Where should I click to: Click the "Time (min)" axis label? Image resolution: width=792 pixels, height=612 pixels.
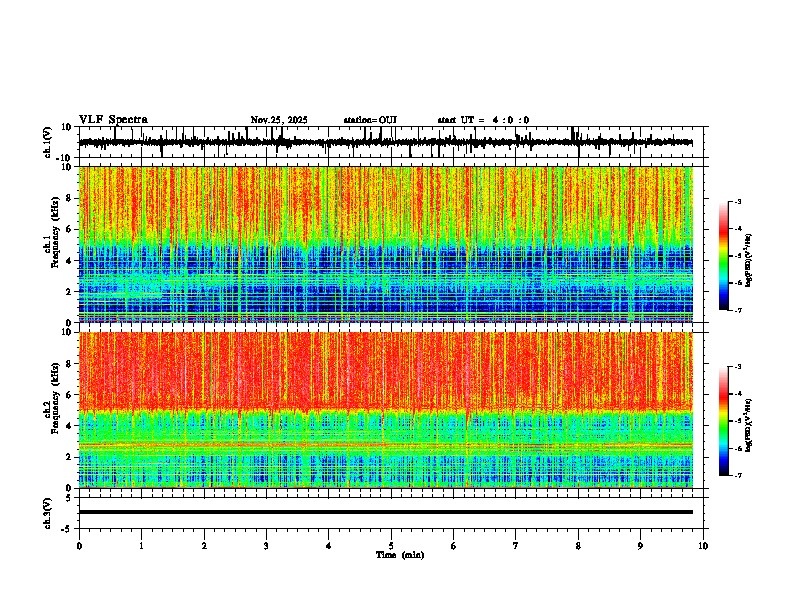(400, 555)
